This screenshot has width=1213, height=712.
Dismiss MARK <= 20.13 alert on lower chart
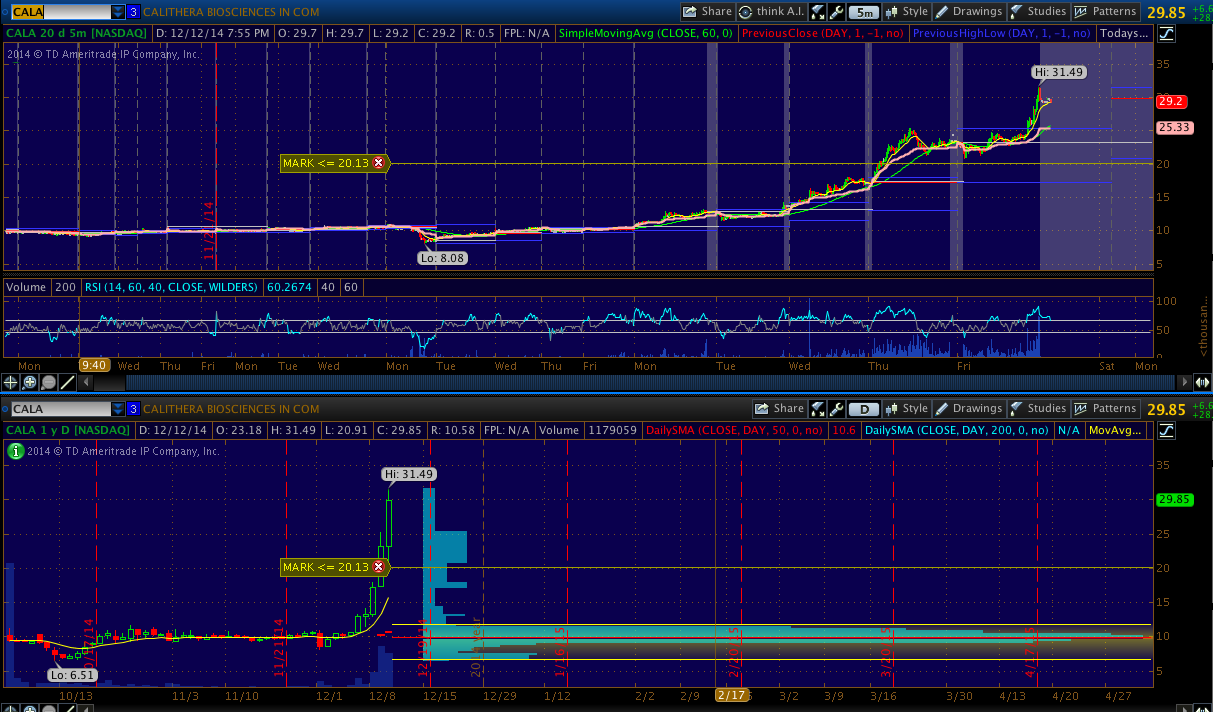click(x=378, y=567)
